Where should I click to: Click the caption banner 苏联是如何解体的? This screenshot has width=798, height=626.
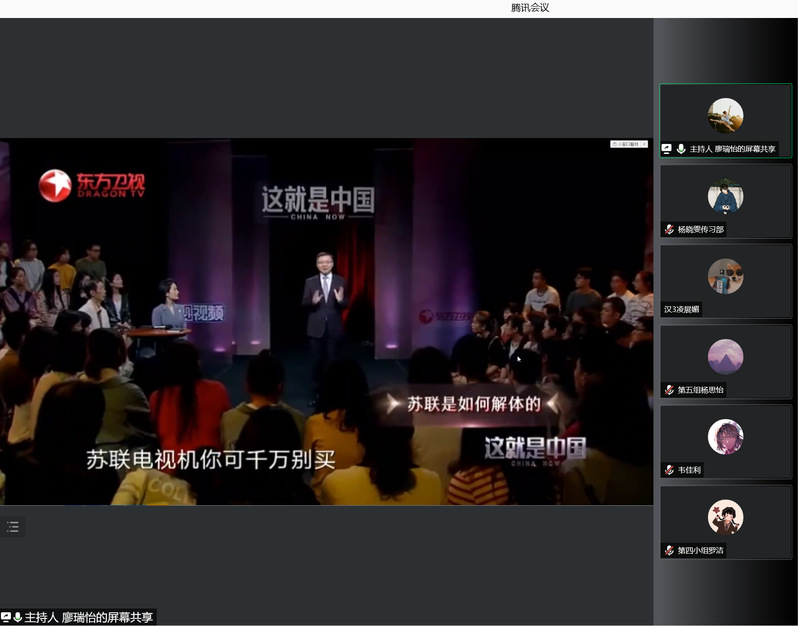pos(473,404)
